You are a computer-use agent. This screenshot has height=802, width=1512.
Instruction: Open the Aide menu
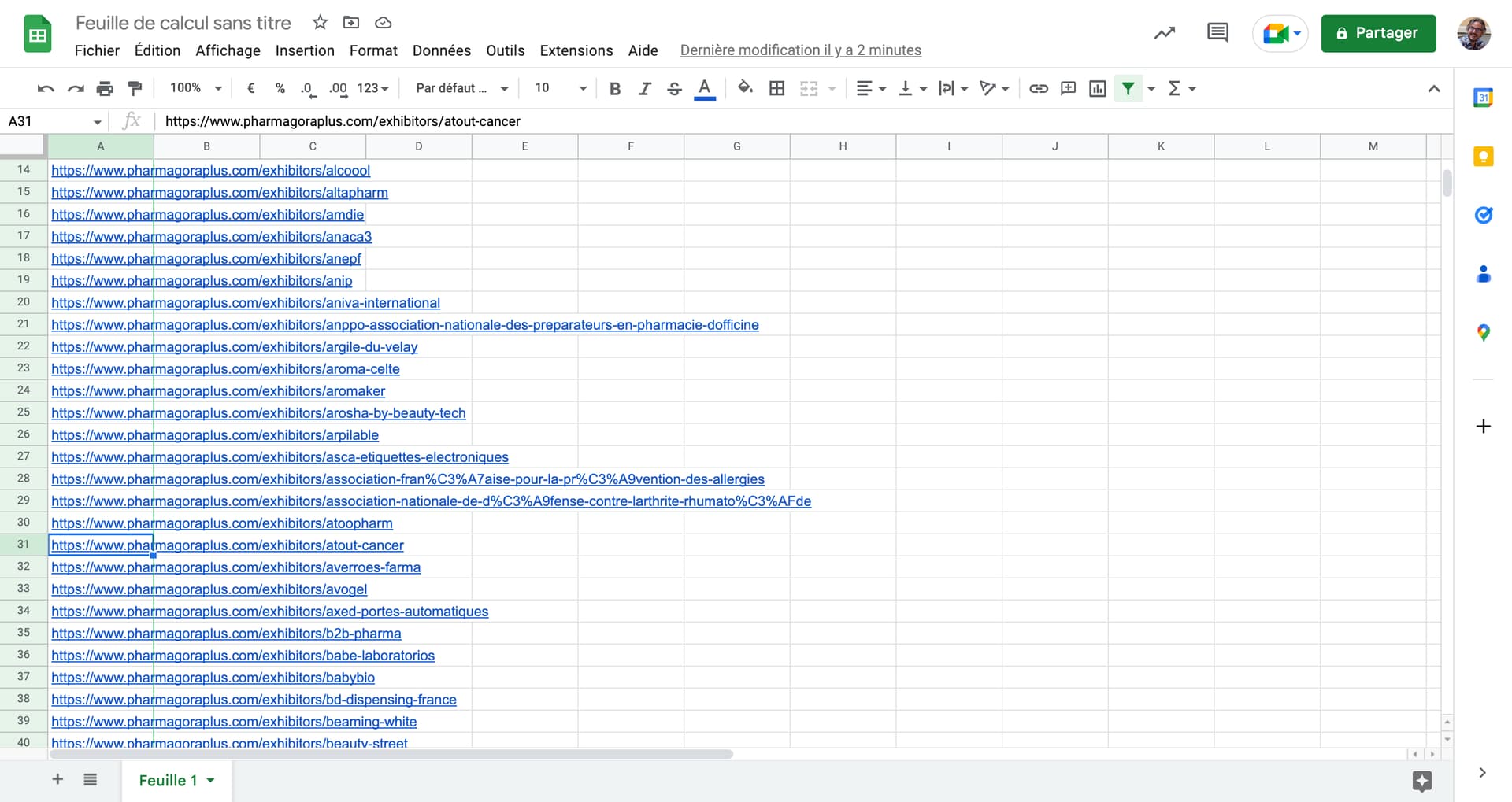pos(643,50)
